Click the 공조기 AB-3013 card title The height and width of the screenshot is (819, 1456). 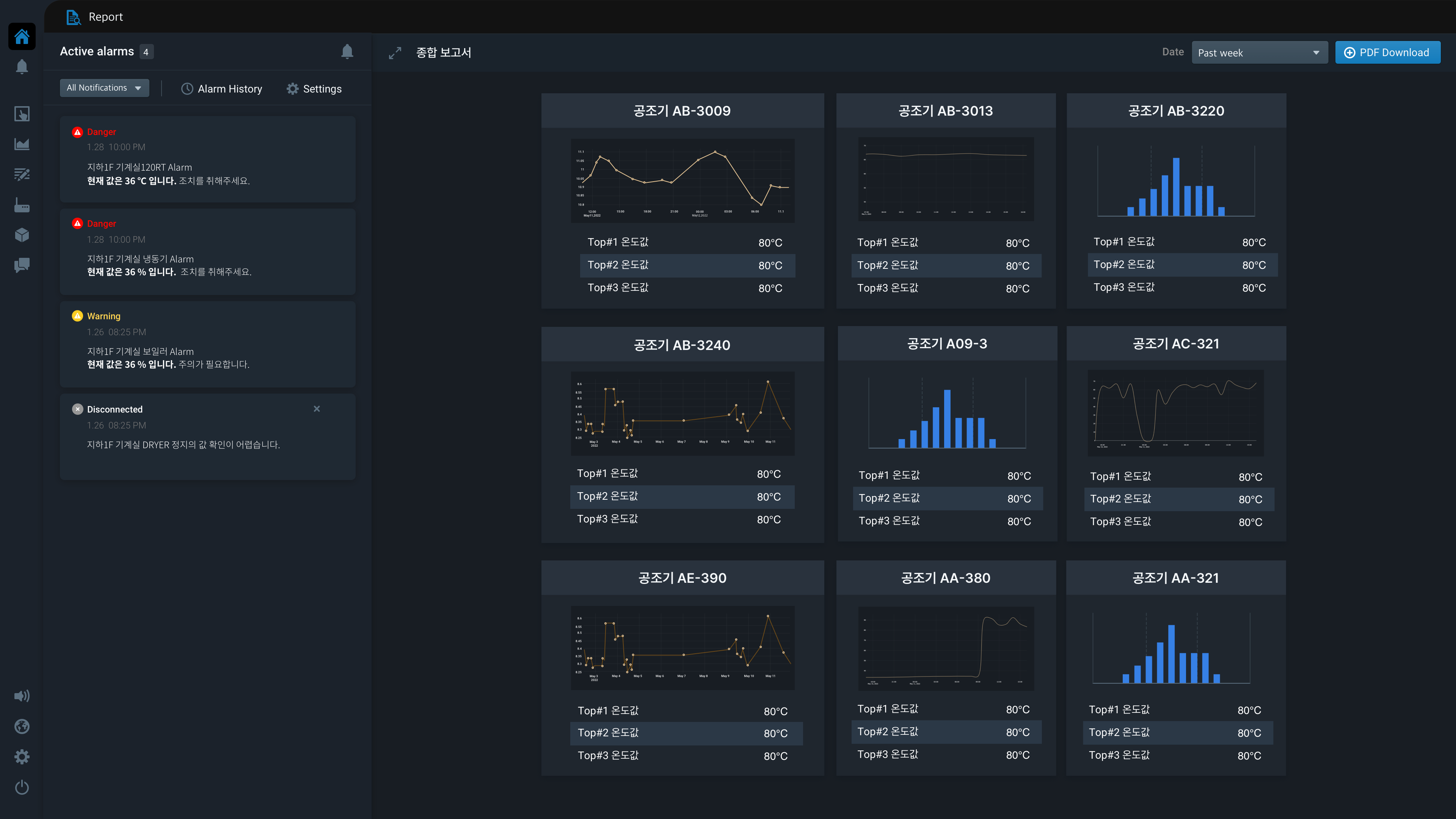pyautogui.click(x=946, y=111)
